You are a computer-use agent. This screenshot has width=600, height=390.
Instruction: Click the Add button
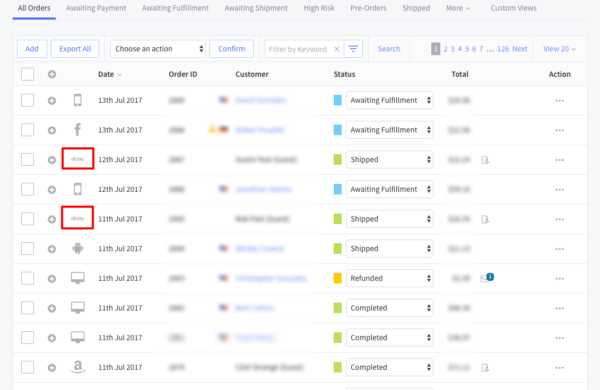pyautogui.click(x=32, y=49)
